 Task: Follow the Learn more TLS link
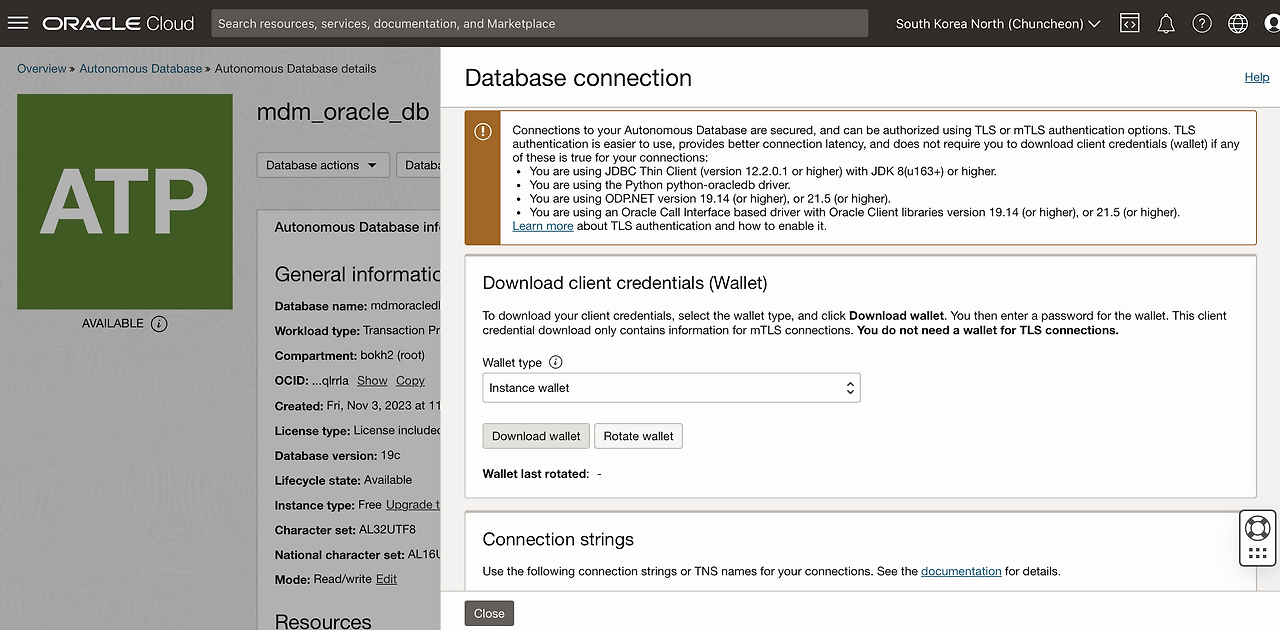tap(543, 226)
